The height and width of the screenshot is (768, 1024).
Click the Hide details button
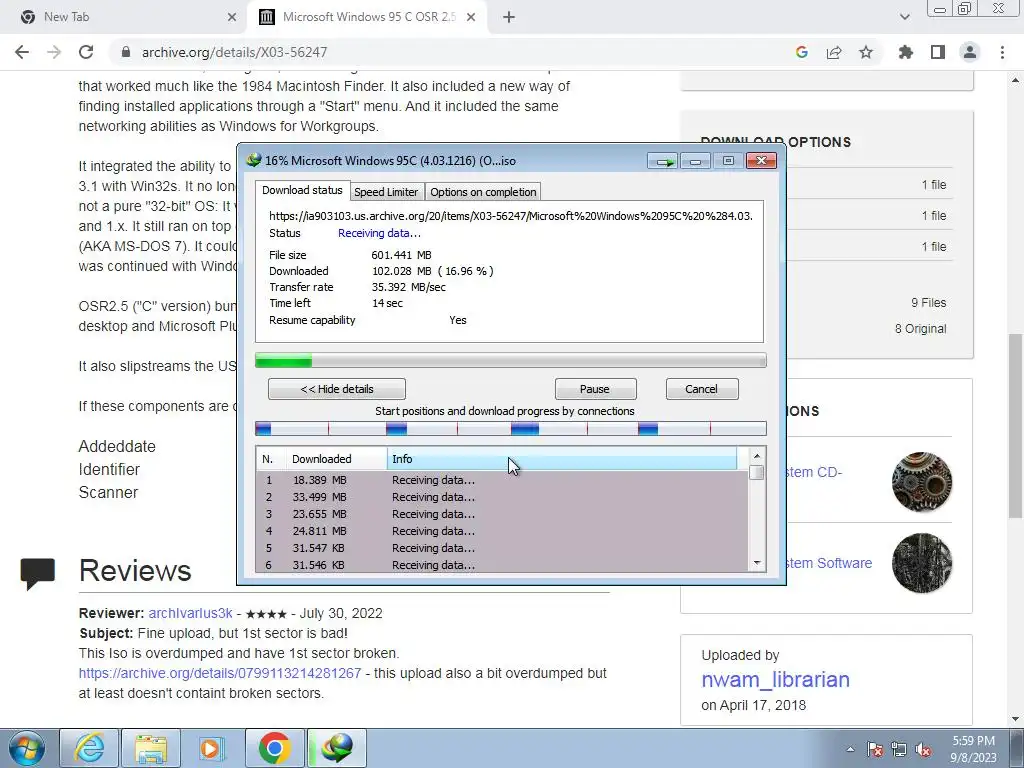pos(337,389)
